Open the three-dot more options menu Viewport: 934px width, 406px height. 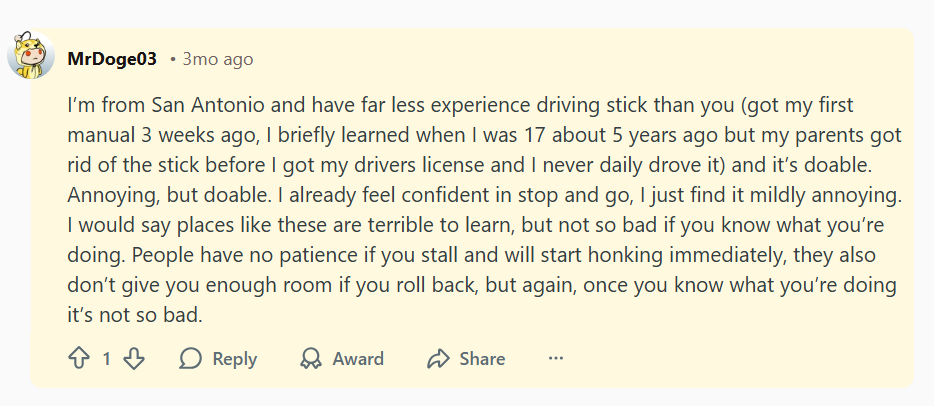tap(556, 358)
